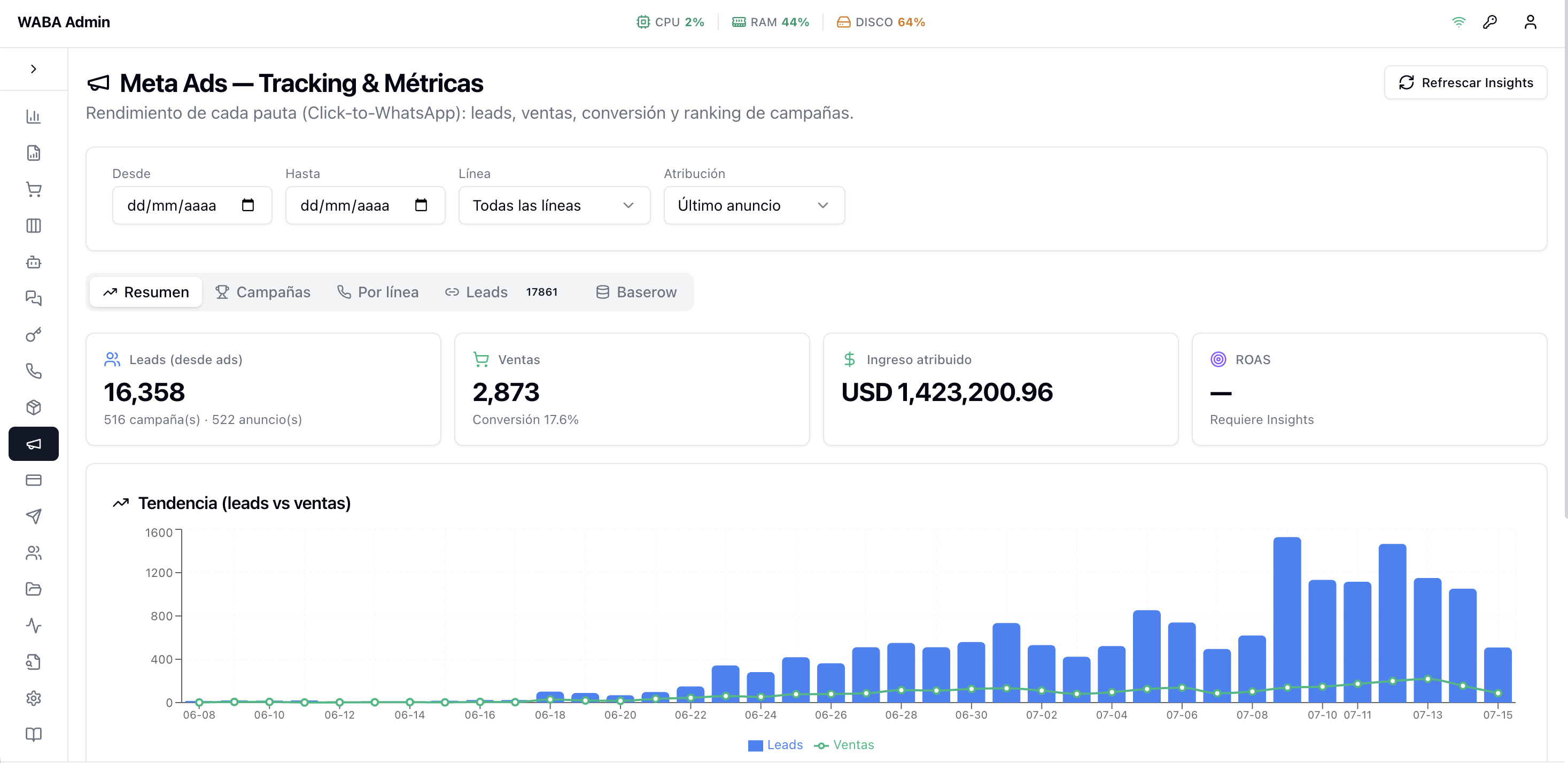Click the 06-30 axis label on chart
Image resolution: width=1568 pixels, height=763 pixels.
pyautogui.click(x=971, y=715)
